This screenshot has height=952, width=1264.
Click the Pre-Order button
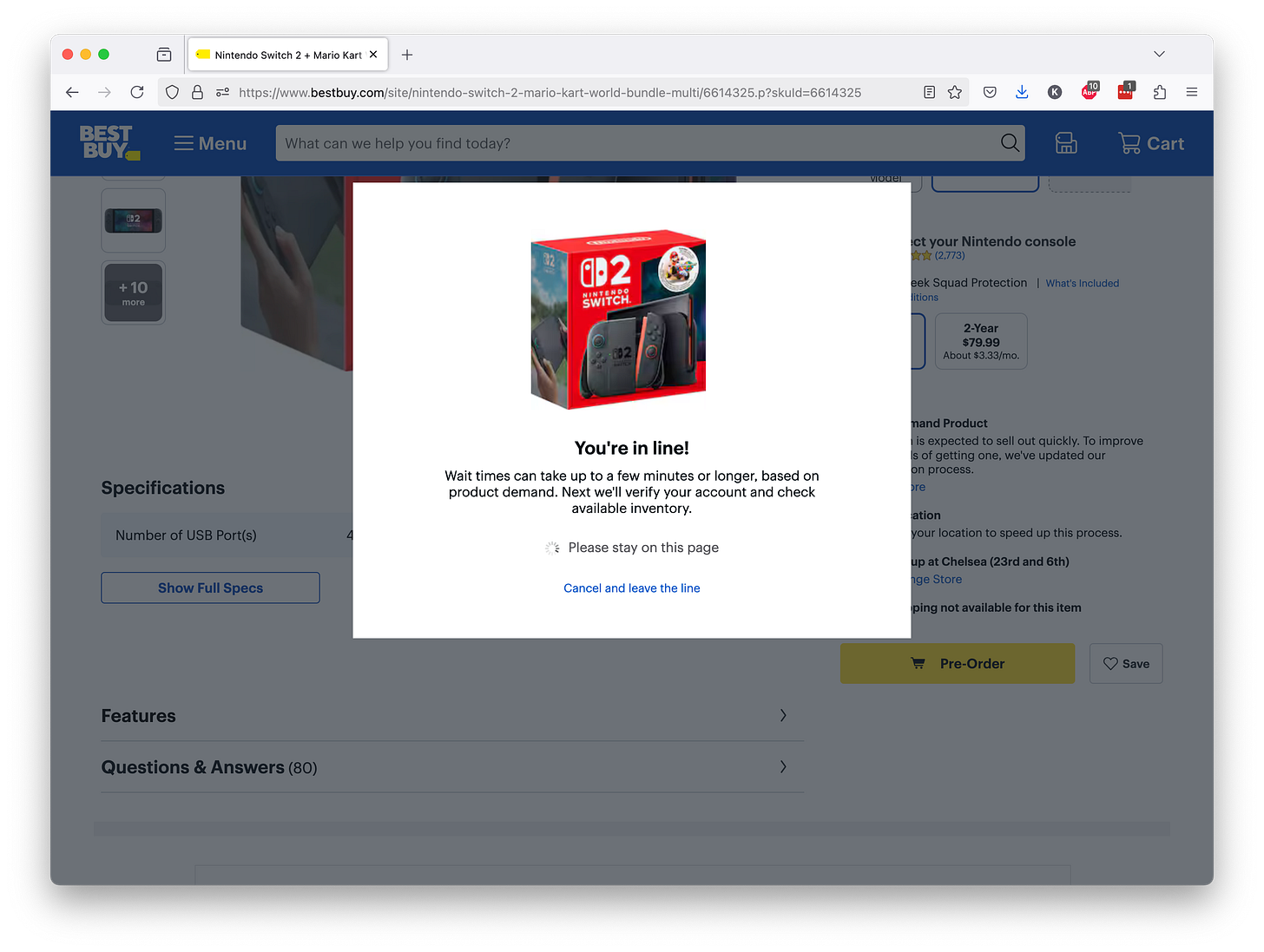click(x=958, y=664)
